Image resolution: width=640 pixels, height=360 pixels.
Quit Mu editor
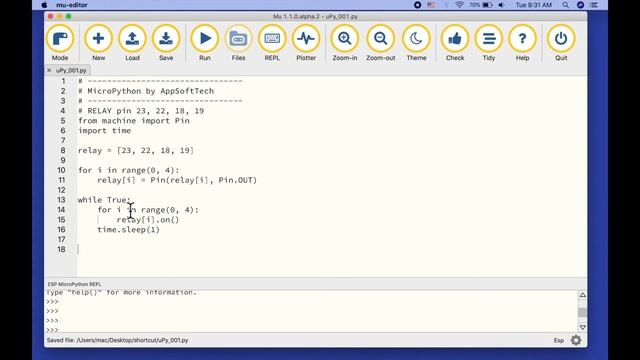pyautogui.click(x=561, y=43)
